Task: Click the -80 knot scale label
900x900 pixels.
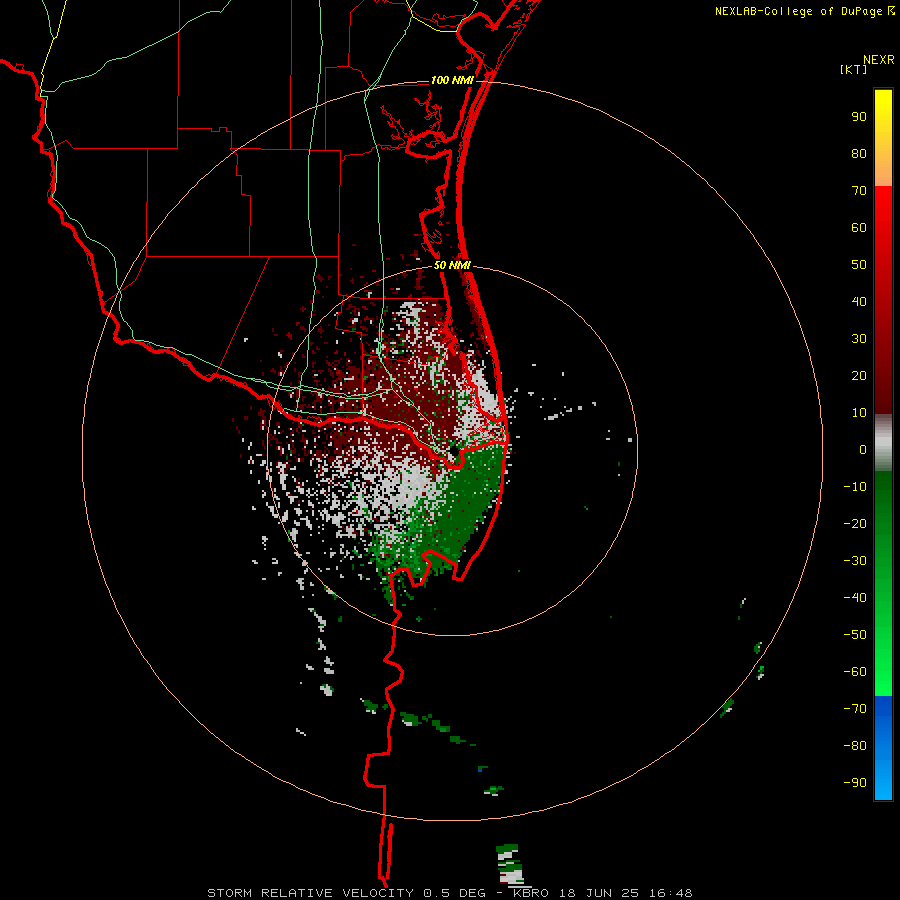Action: 855,746
